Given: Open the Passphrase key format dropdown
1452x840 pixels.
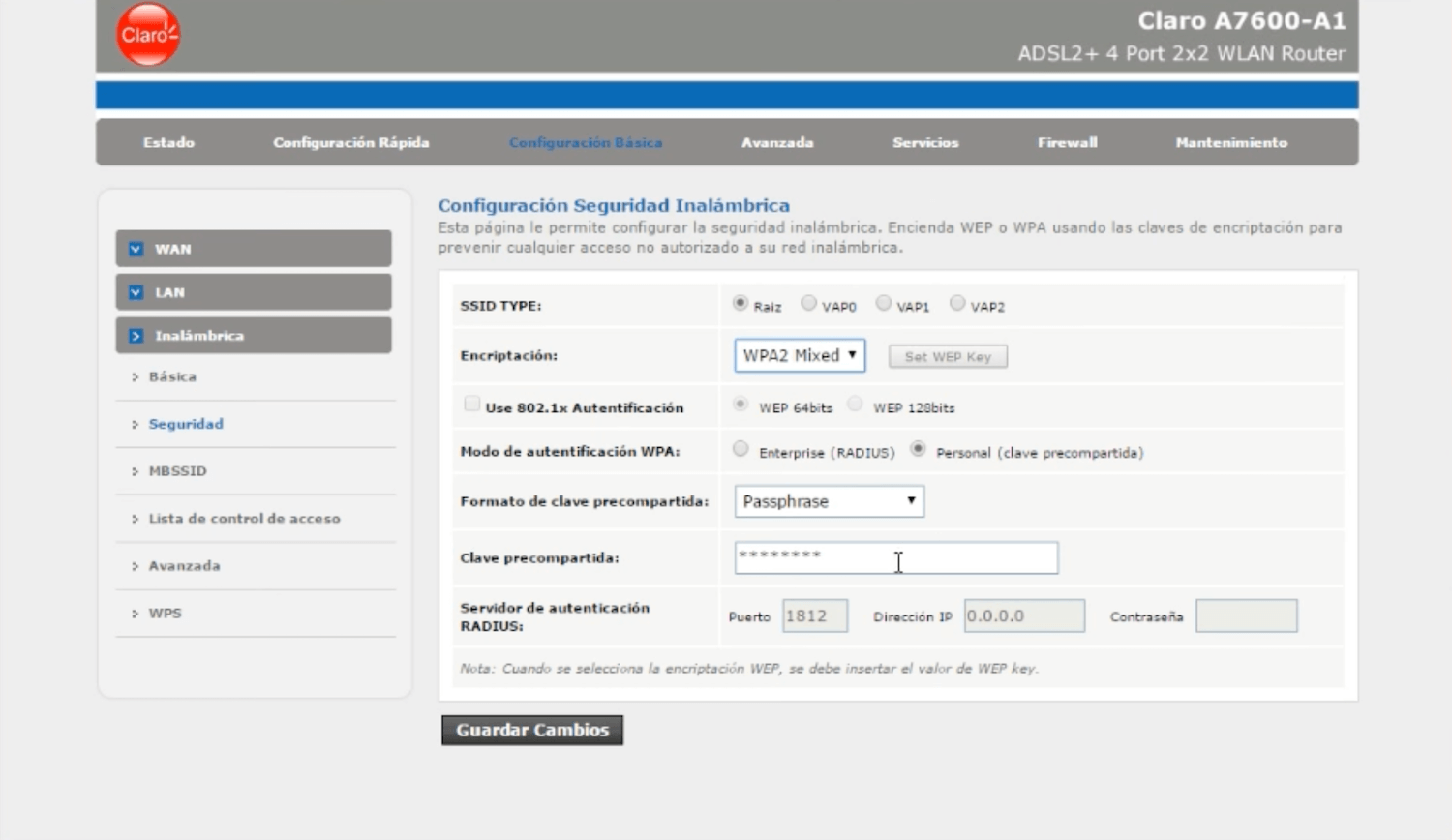Looking at the screenshot, I should tap(829, 501).
